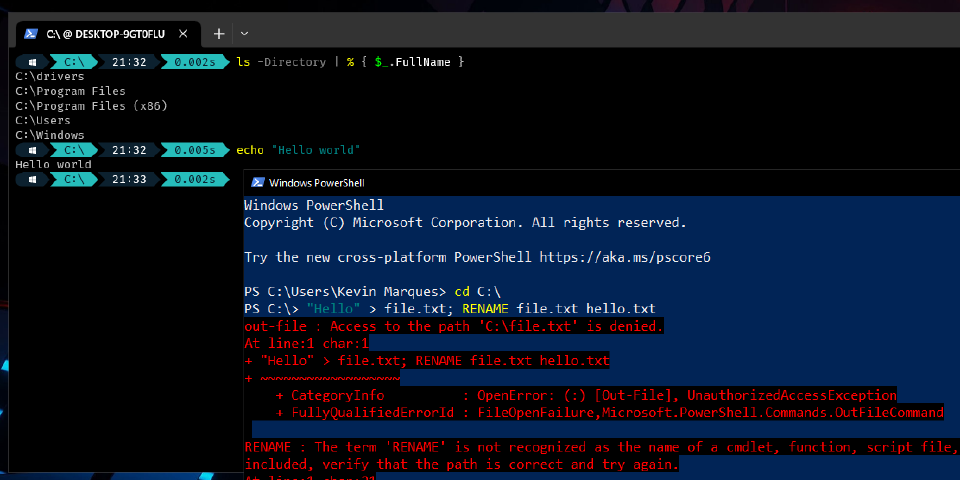Click the out-file Access denied error line
The image size is (960, 480).
(x=454, y=326)
